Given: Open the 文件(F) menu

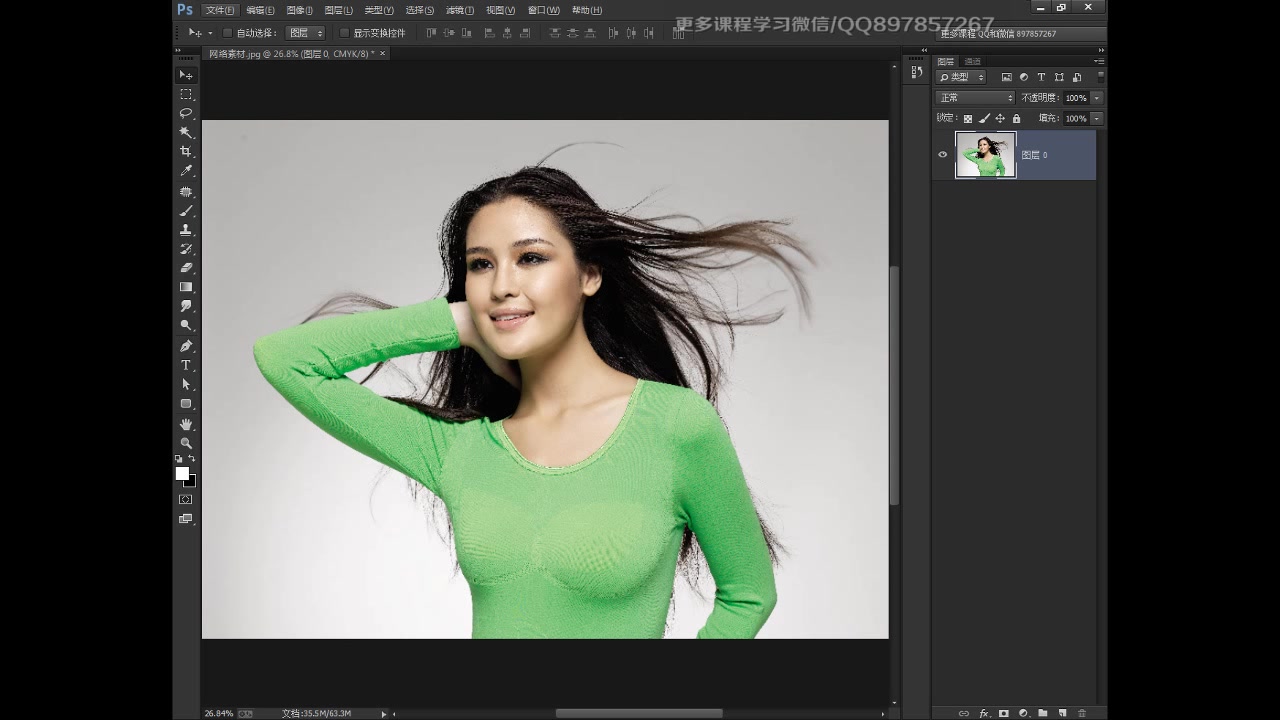Looking at the screenshot, I should [220, 10].
